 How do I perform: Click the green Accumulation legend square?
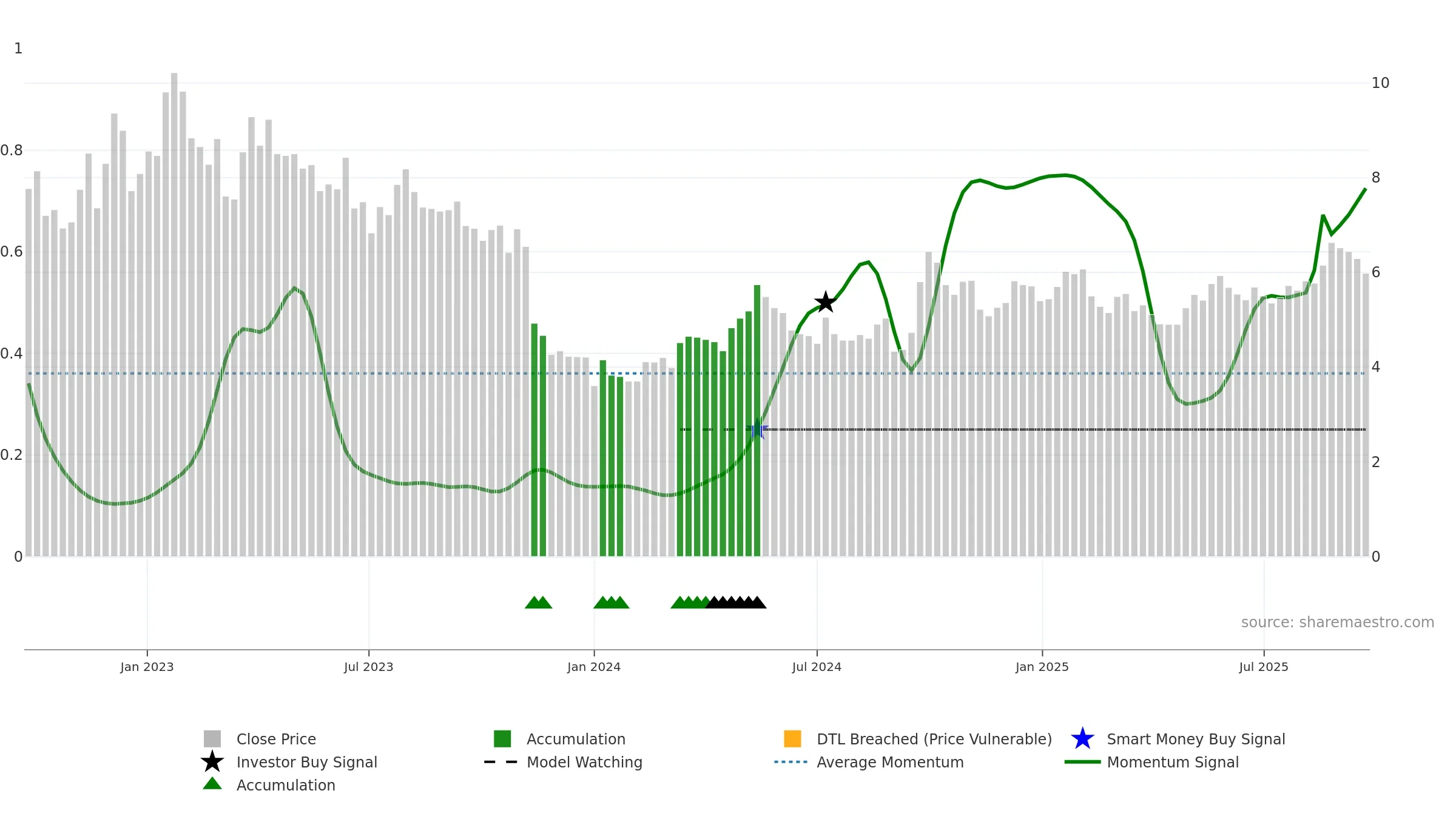point(502,739)
